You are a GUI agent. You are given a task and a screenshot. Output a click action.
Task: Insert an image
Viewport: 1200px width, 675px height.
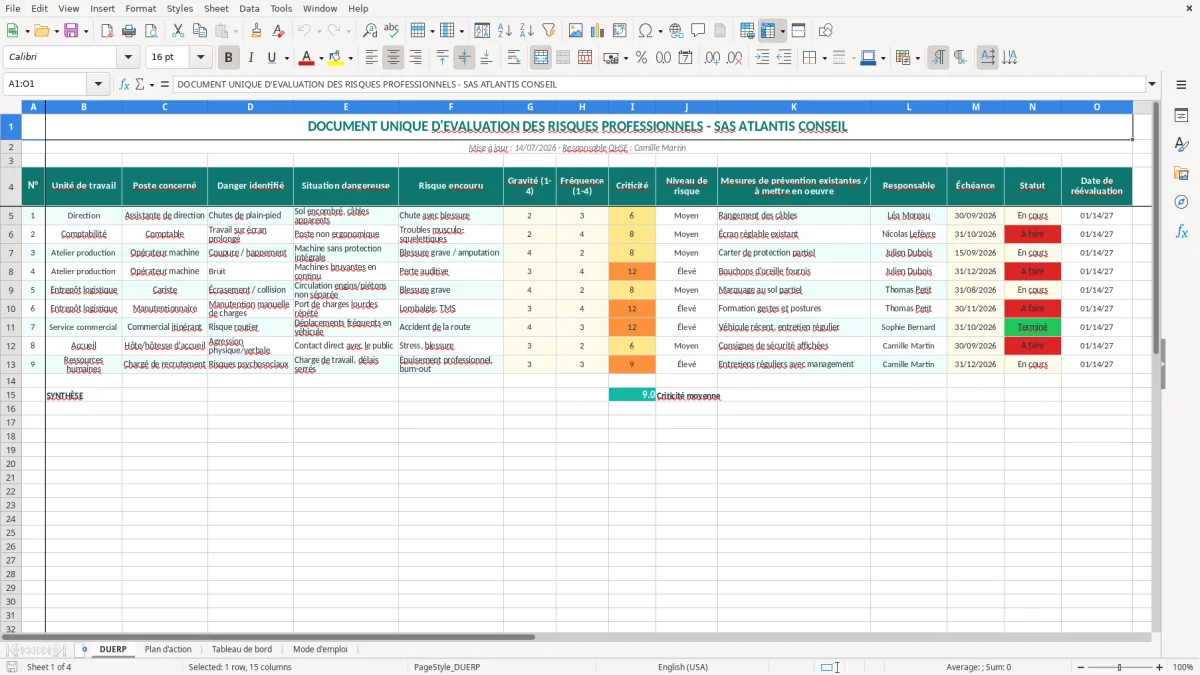[576, 31]
